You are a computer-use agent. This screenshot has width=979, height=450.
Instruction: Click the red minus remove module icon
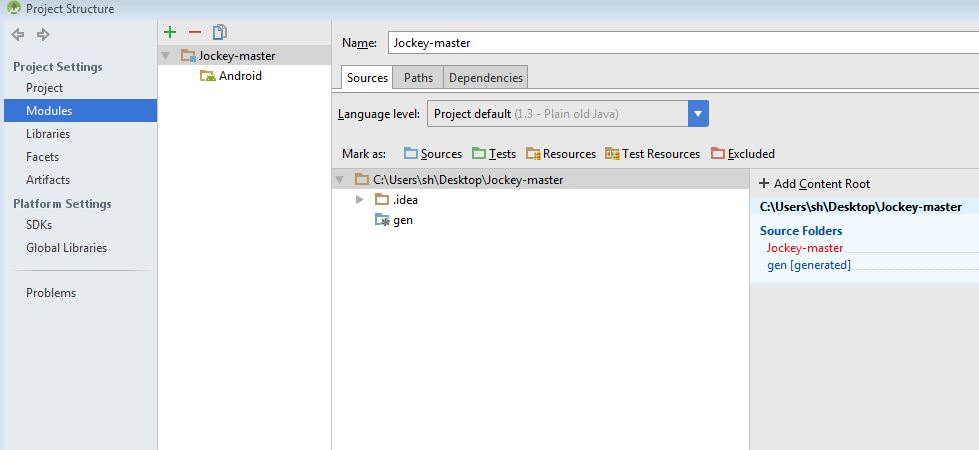(x=195, y=33)
